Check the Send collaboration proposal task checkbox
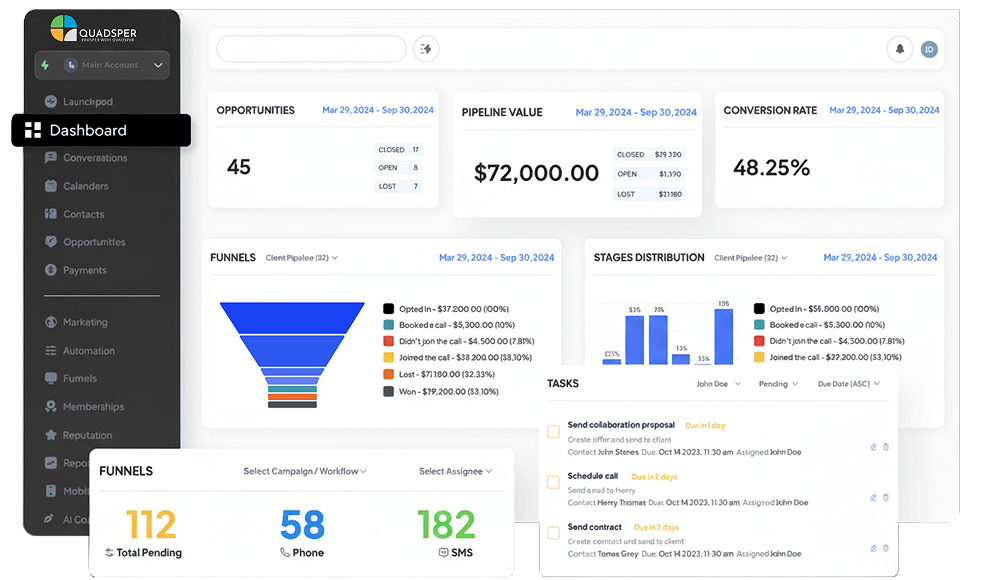The width and height of the screenshot is (987, 580). pos(553,432)
